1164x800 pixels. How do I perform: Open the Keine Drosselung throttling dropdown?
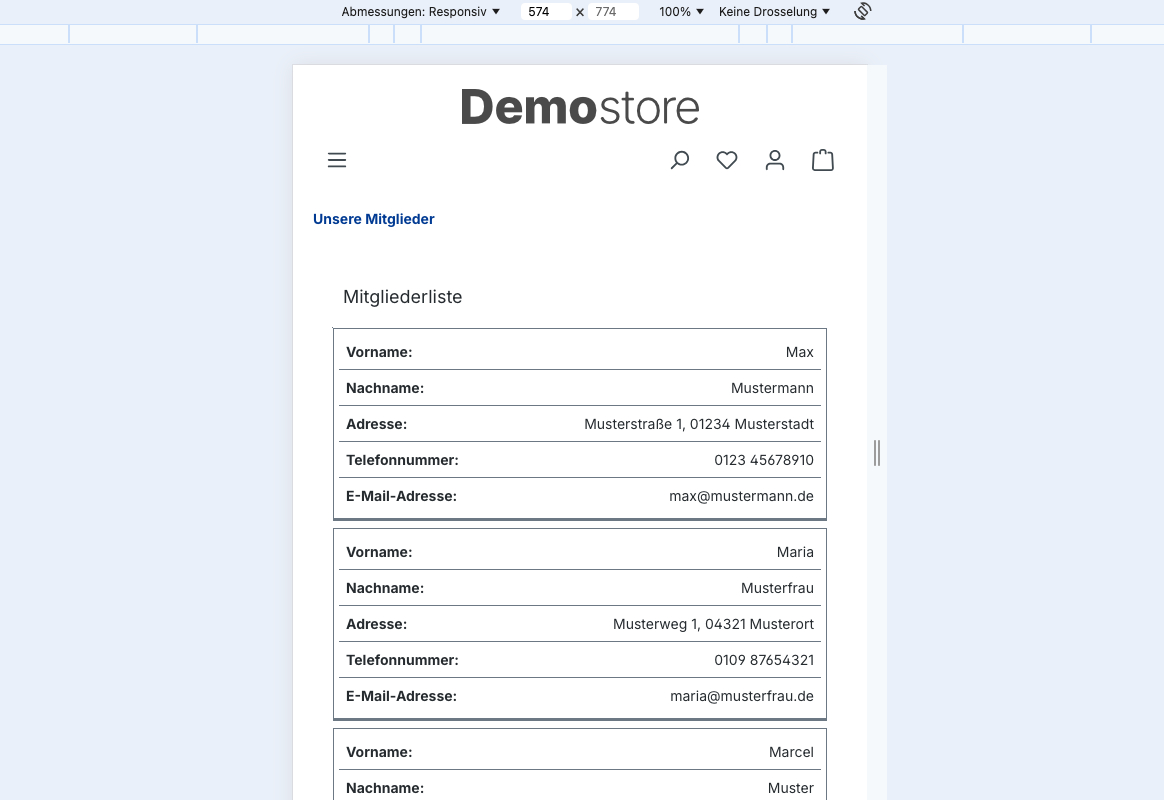774,12
